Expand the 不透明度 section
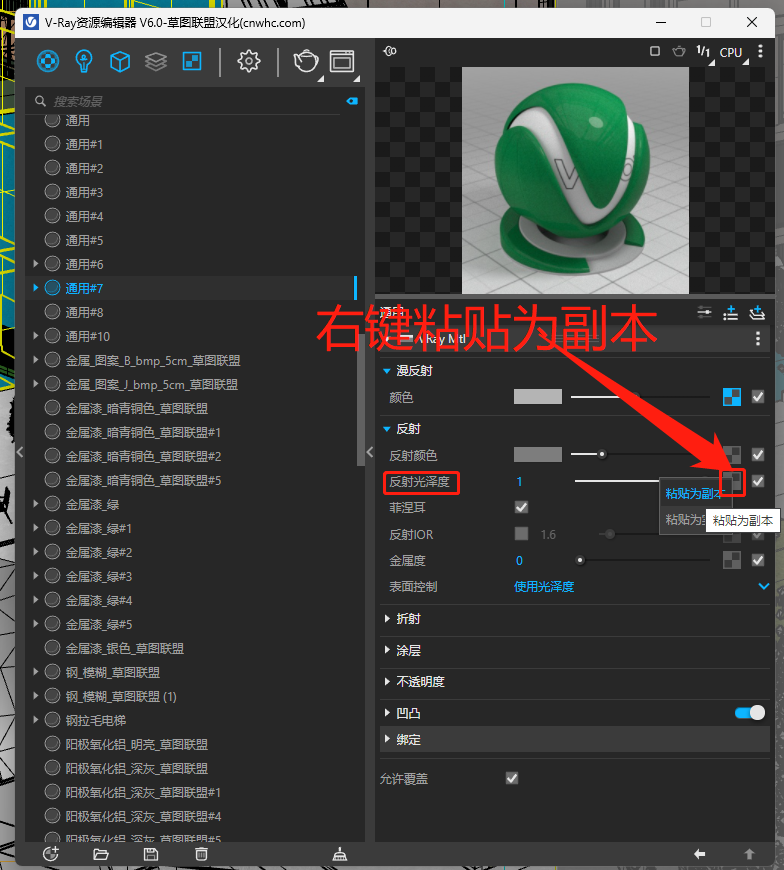Screen dimensions: 784x870 click(387, 681)
